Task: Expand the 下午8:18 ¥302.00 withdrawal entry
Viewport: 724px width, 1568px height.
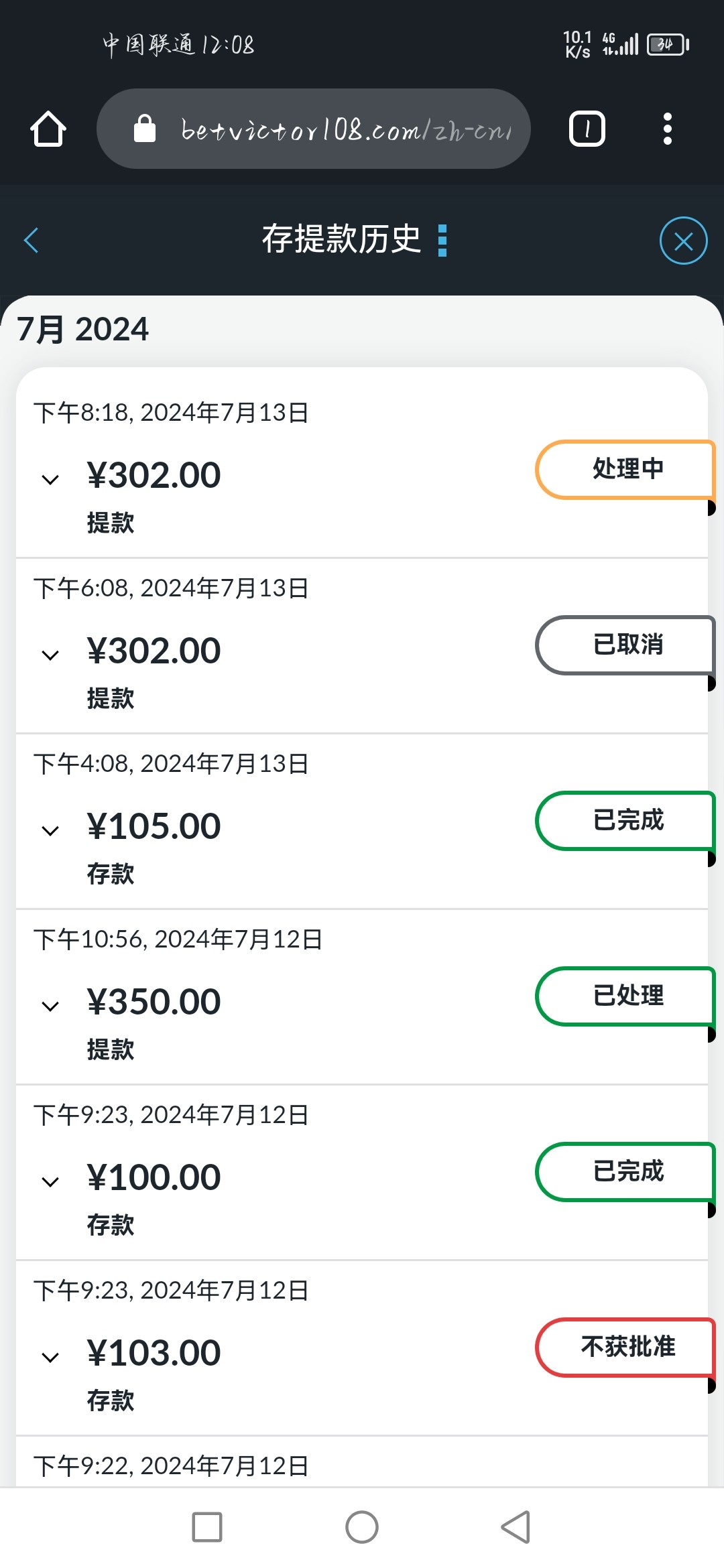Action: pos(50,479)
